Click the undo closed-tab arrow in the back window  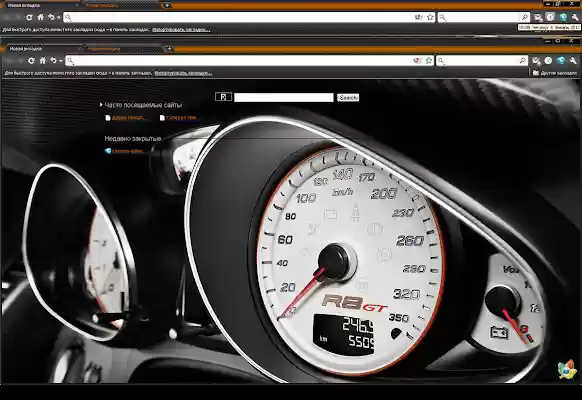(51, 17)
